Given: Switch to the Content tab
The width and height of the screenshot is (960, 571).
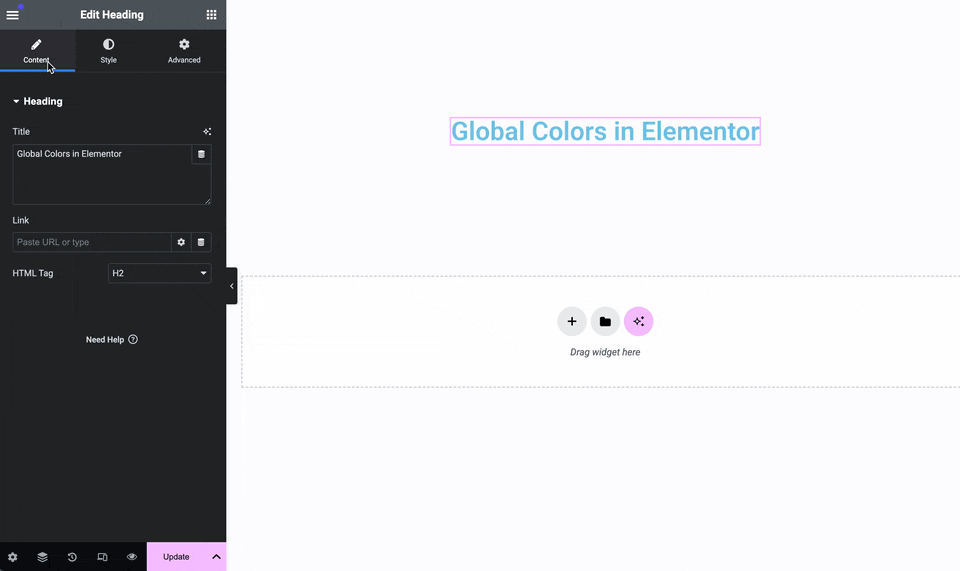Looking at the screenshot, I should pyautogui.click(x=37, y=51).
